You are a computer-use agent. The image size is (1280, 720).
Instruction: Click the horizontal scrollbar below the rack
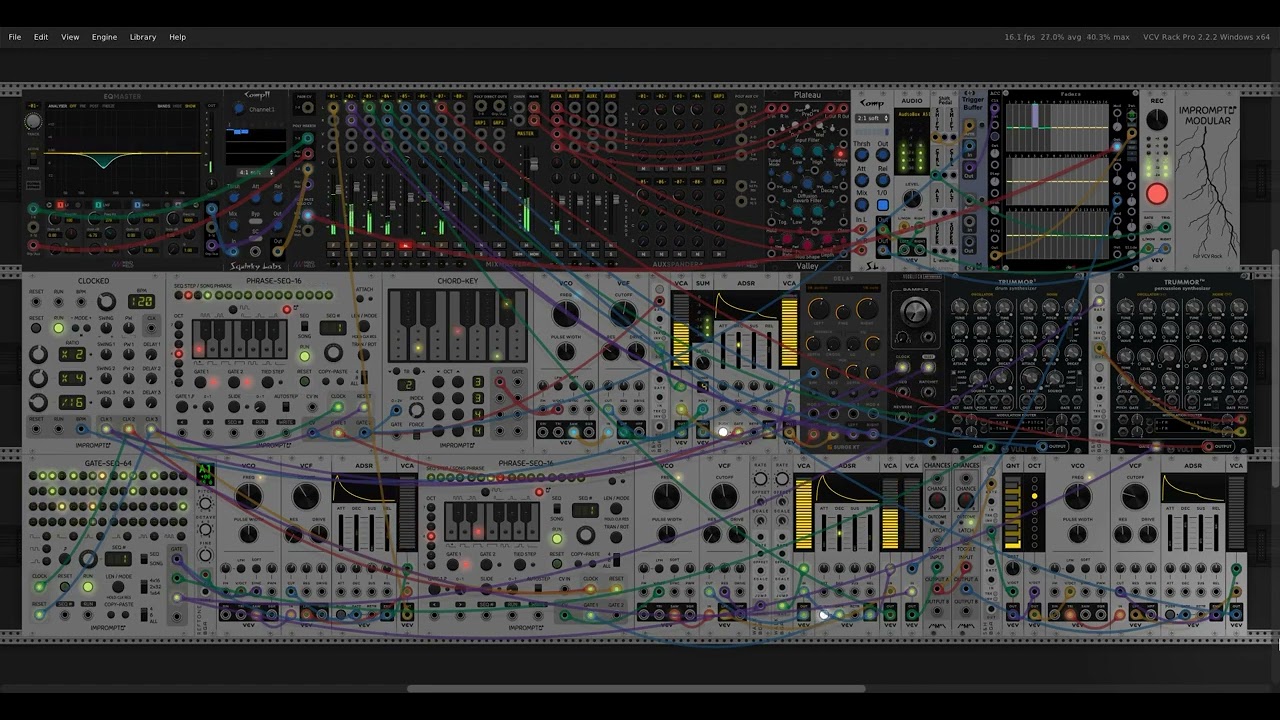tap(636, 688)
